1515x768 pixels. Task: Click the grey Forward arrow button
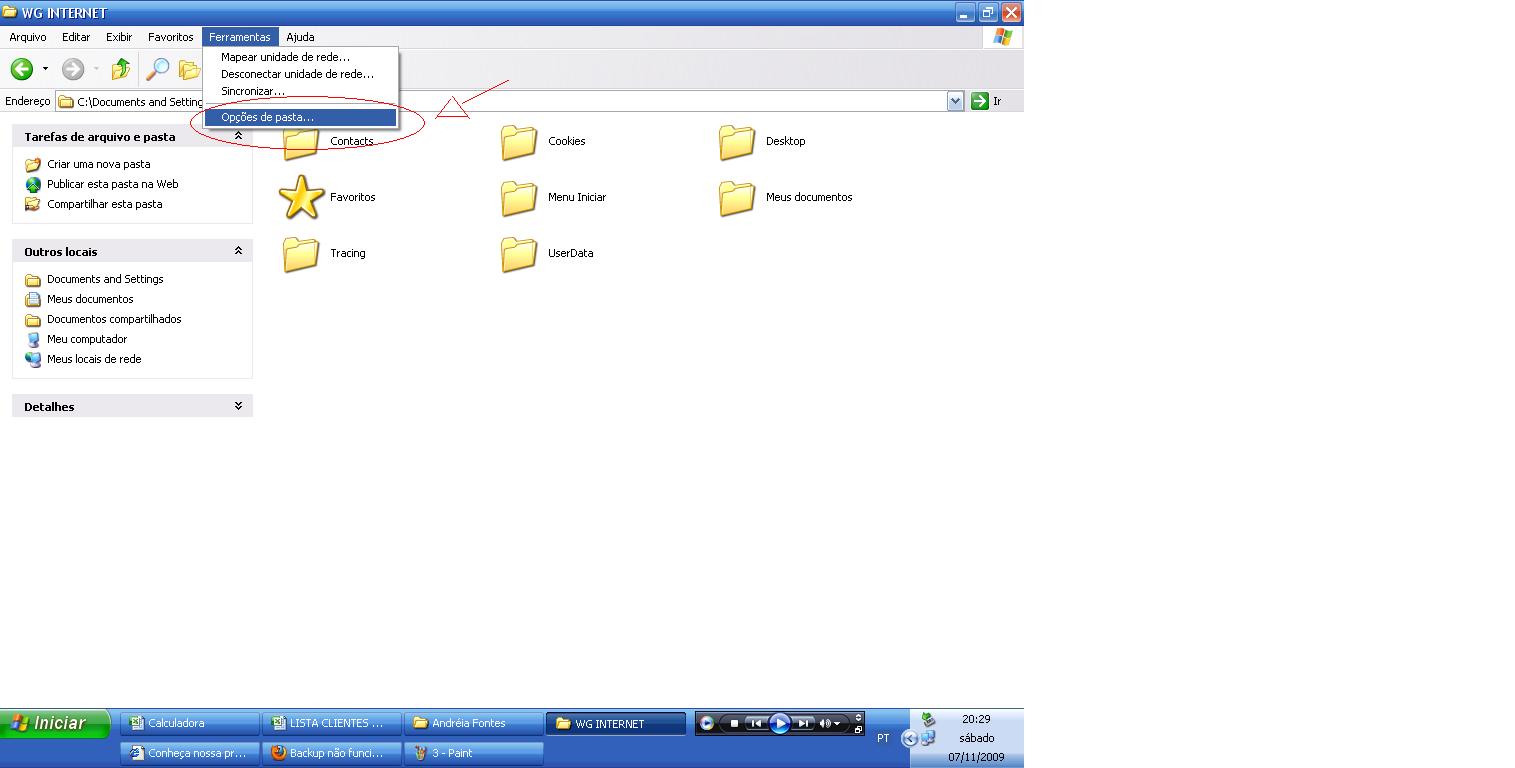73,69
